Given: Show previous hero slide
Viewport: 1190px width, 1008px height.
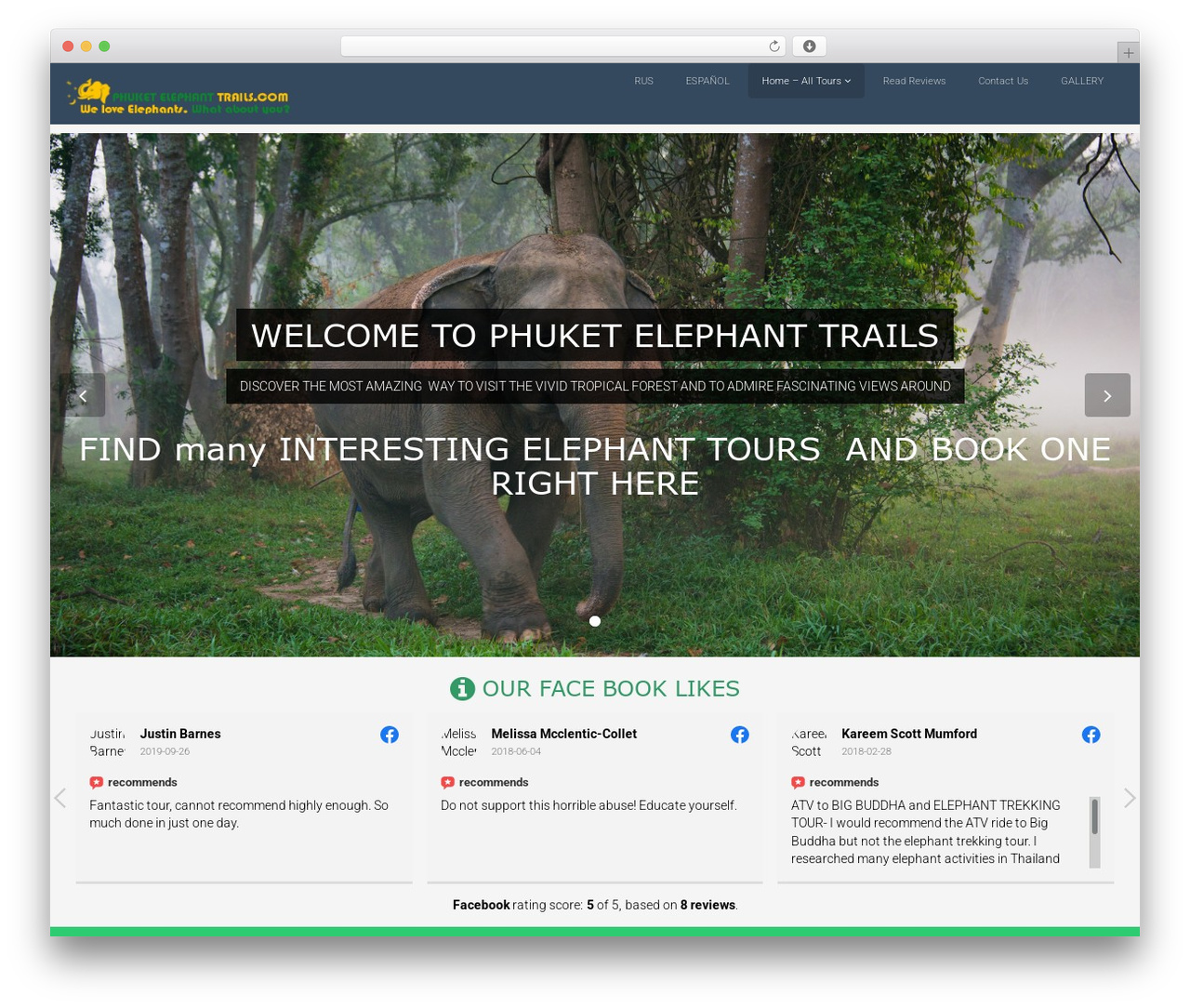Looking at the screenshot, I should coord(83,395).
